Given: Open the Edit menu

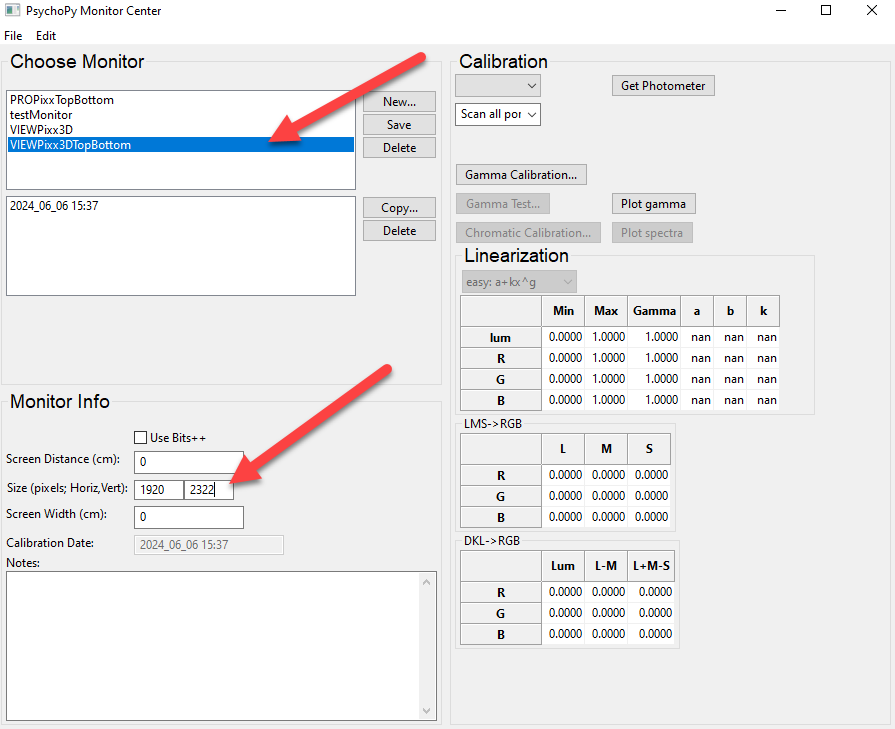Looking at the screenshot, I should pyautogui.click(x=46, y=35).
